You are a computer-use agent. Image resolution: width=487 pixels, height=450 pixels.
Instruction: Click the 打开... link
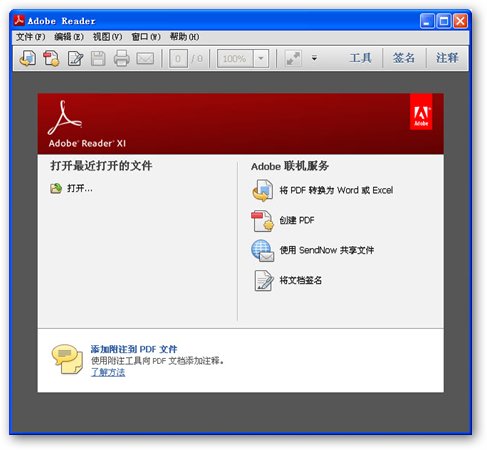click(80, 188)
